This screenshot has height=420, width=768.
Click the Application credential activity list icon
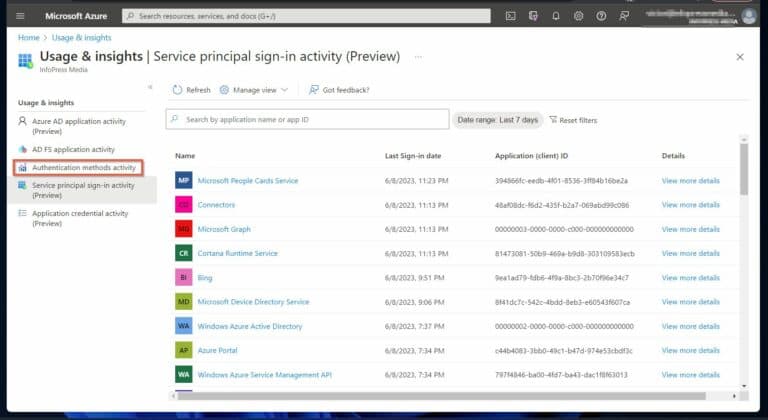coord(23,213)
